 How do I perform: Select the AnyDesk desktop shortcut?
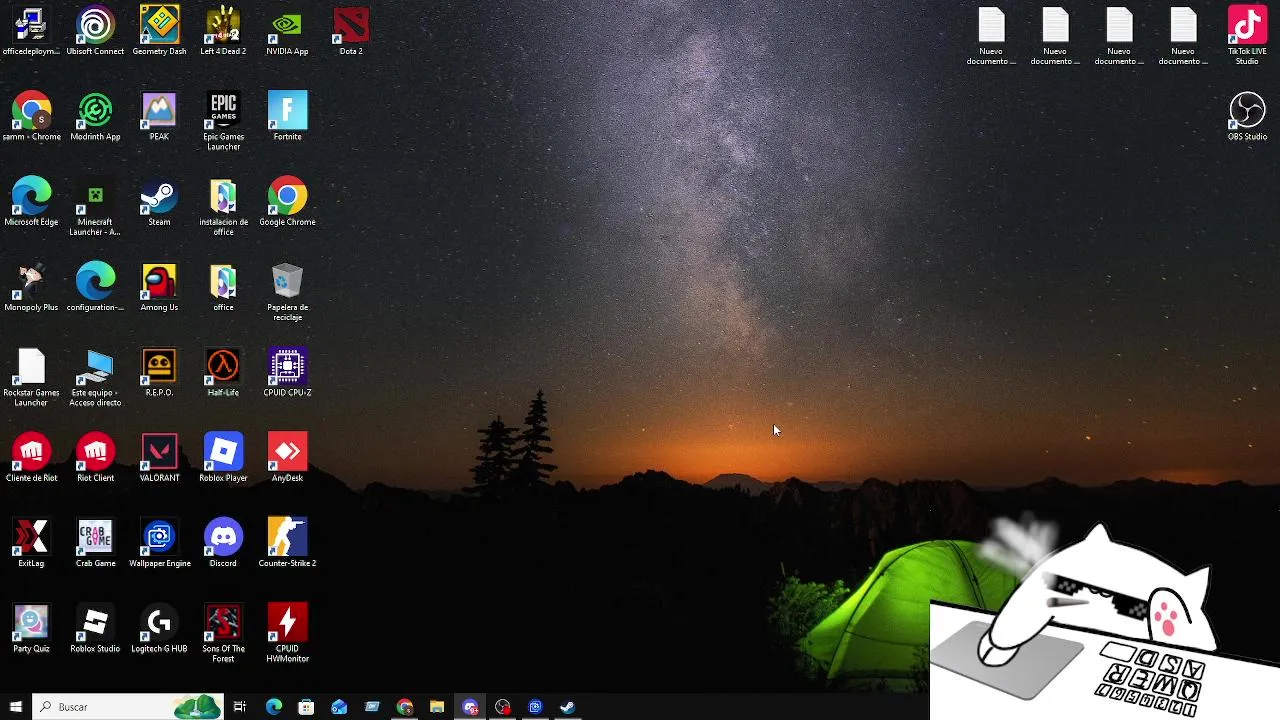[x=287, y=458]
